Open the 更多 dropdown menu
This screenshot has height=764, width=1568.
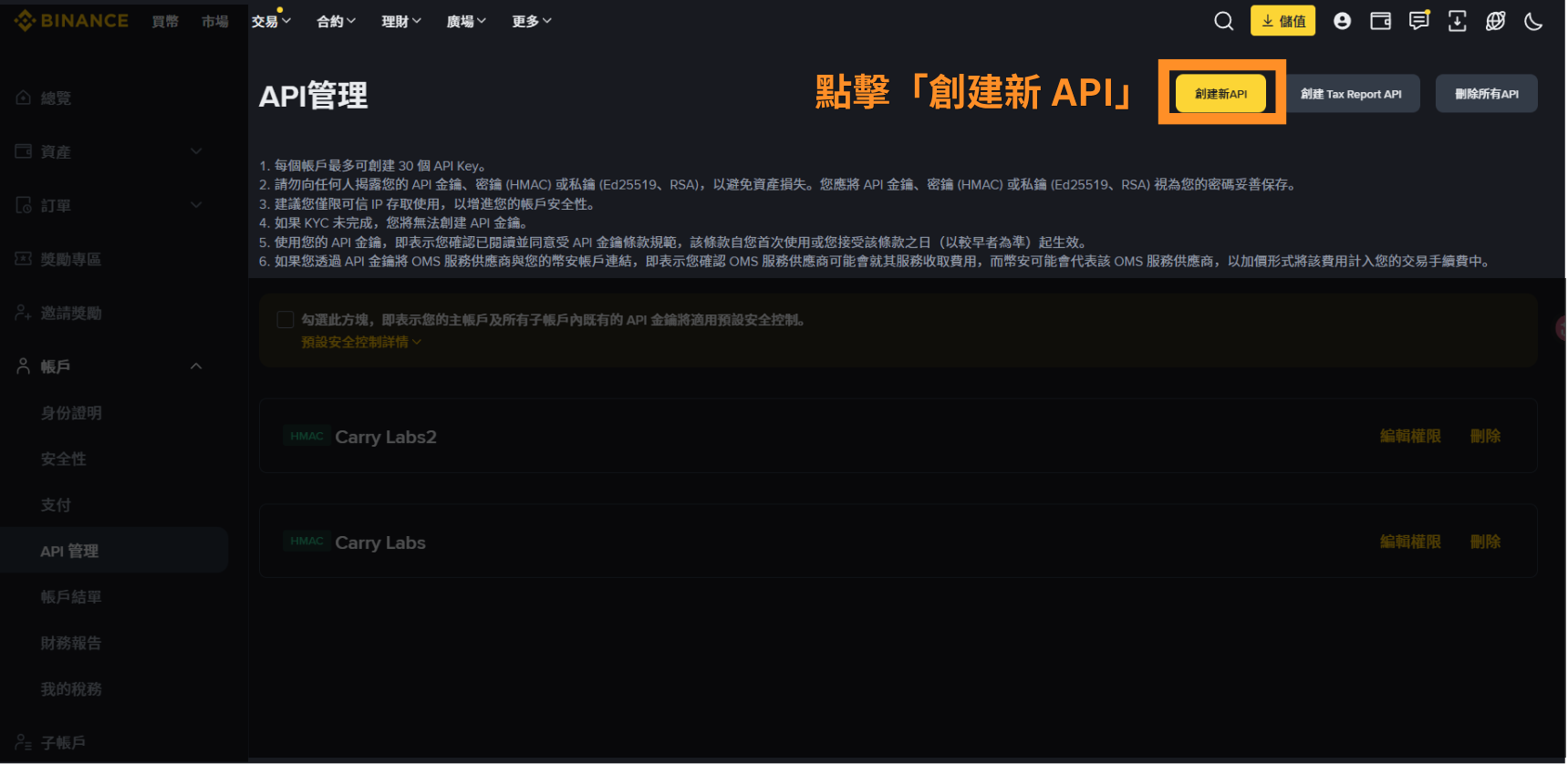(x=532, y=21)
